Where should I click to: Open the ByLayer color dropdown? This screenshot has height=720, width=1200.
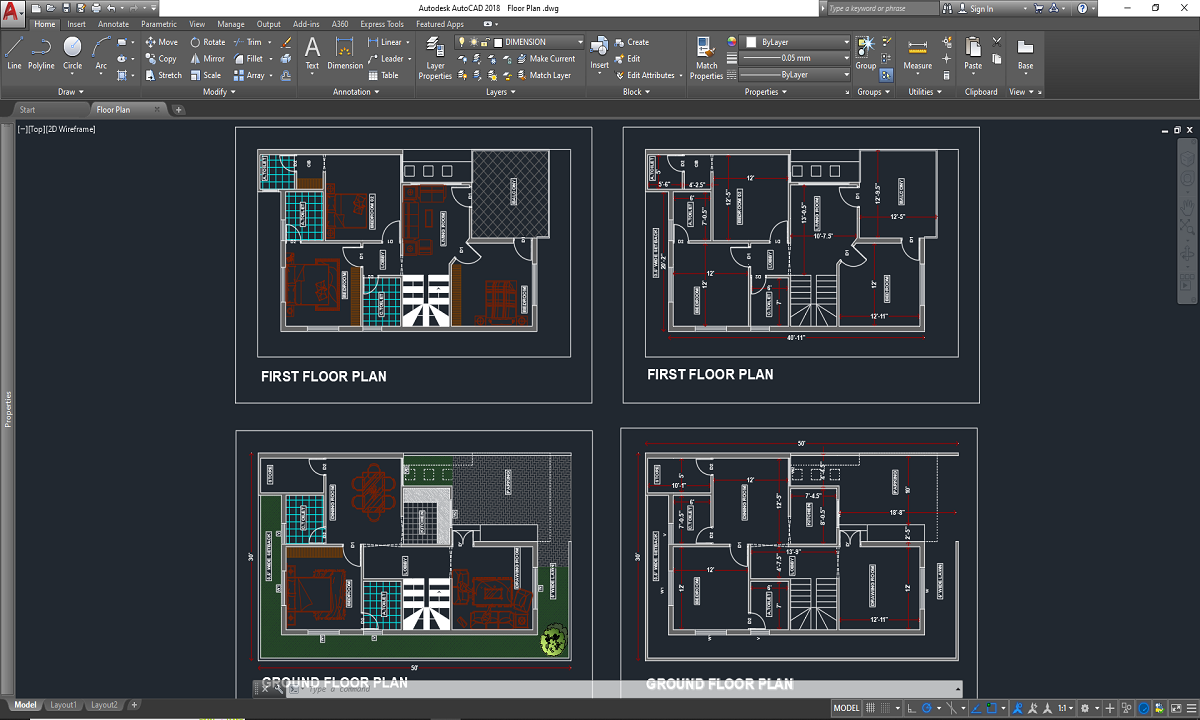pos(847,42)
